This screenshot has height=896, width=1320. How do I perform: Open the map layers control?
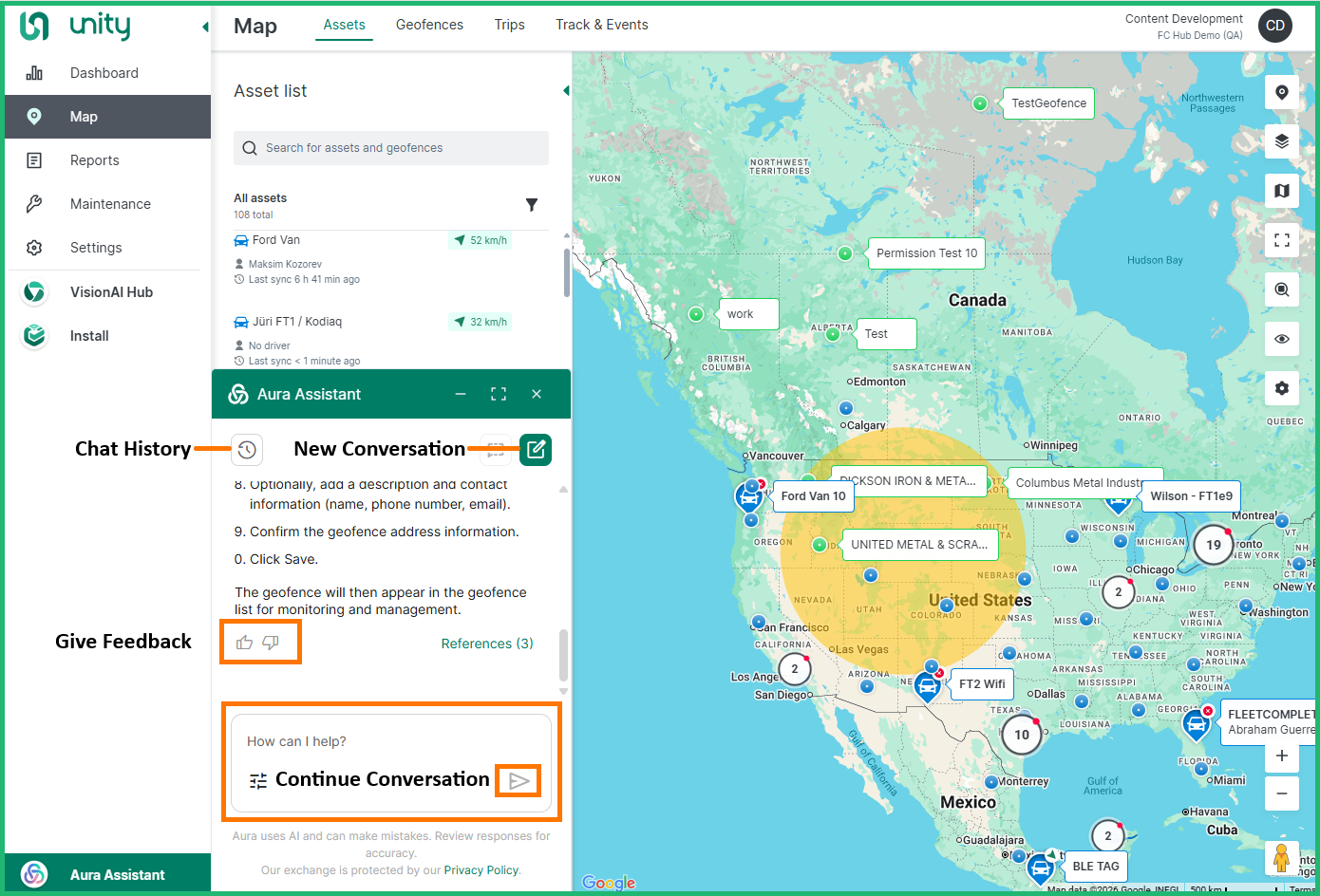1281,141
